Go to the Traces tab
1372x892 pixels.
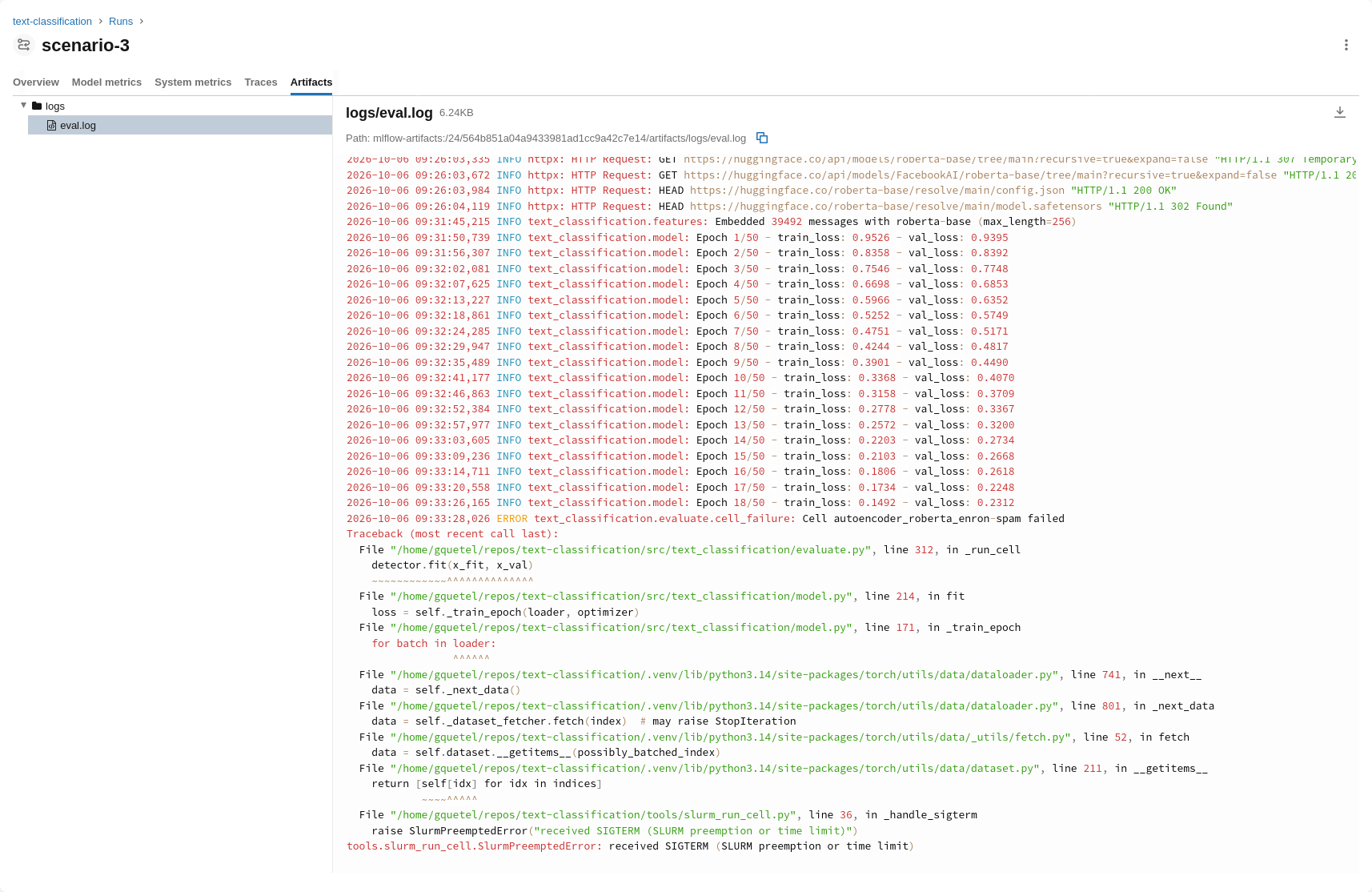261,82
